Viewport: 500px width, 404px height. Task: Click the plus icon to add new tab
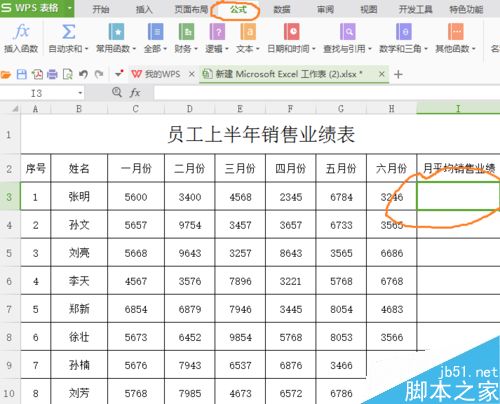[398, 74]
